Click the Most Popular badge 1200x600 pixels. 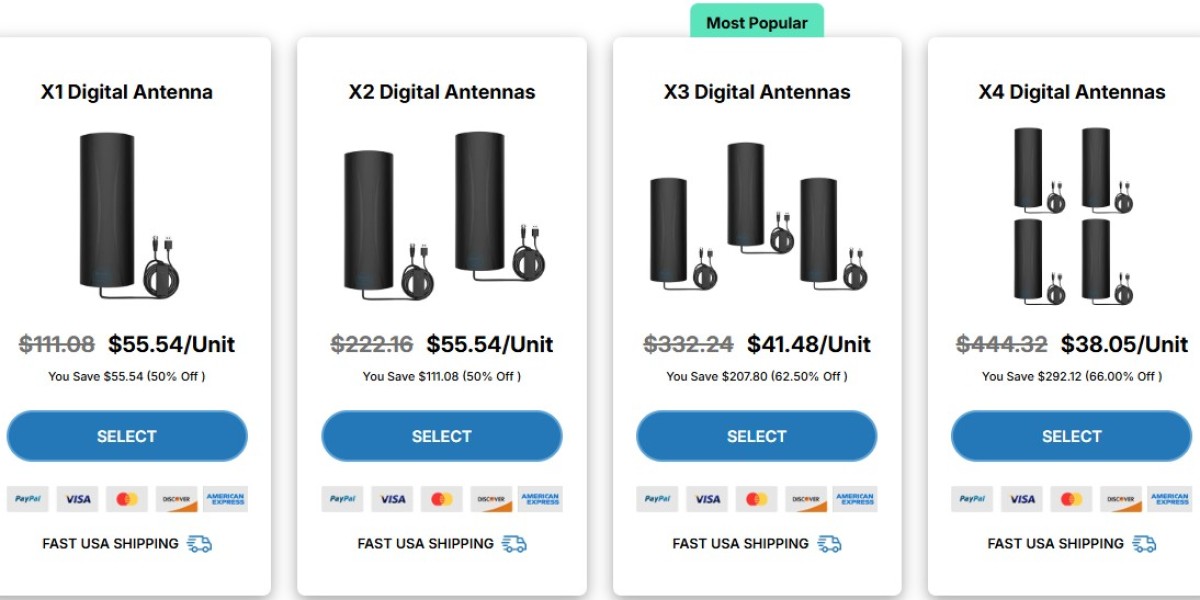point(756,22)
